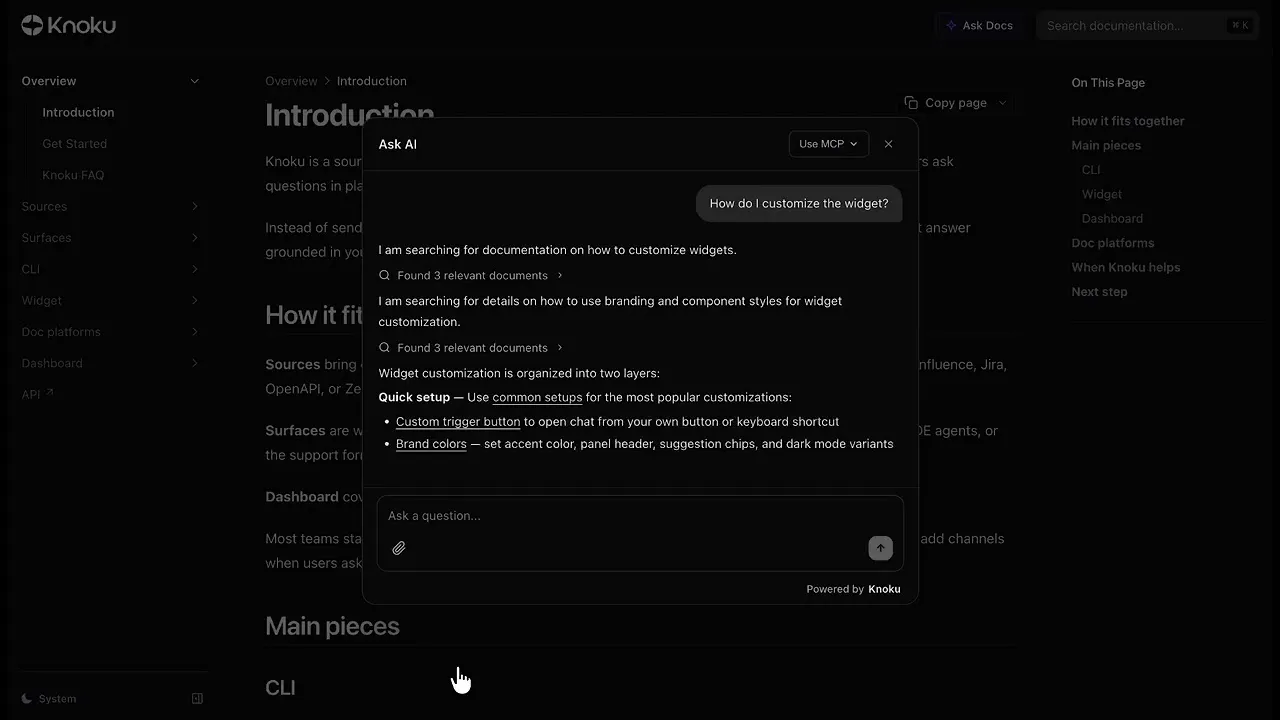The image size is (1280, 720).
Task: Select Doc platforms in the sidebar
Action: tap(61, 332)
